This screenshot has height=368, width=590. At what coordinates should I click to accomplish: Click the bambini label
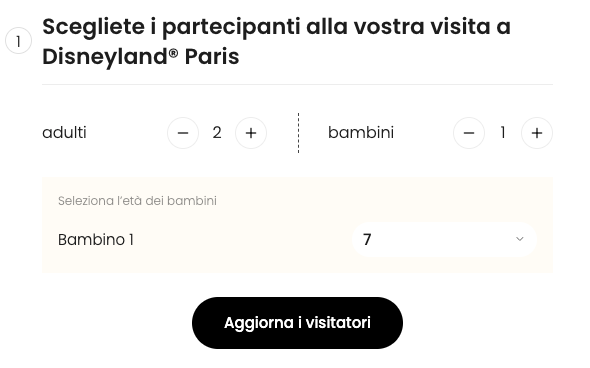[x=361, y=132]
